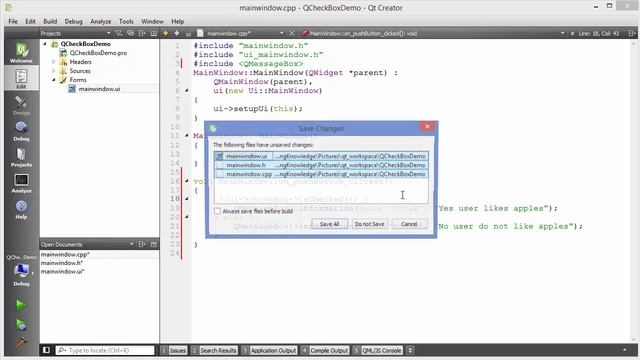Run the project with green play button

tap(21, 305)
